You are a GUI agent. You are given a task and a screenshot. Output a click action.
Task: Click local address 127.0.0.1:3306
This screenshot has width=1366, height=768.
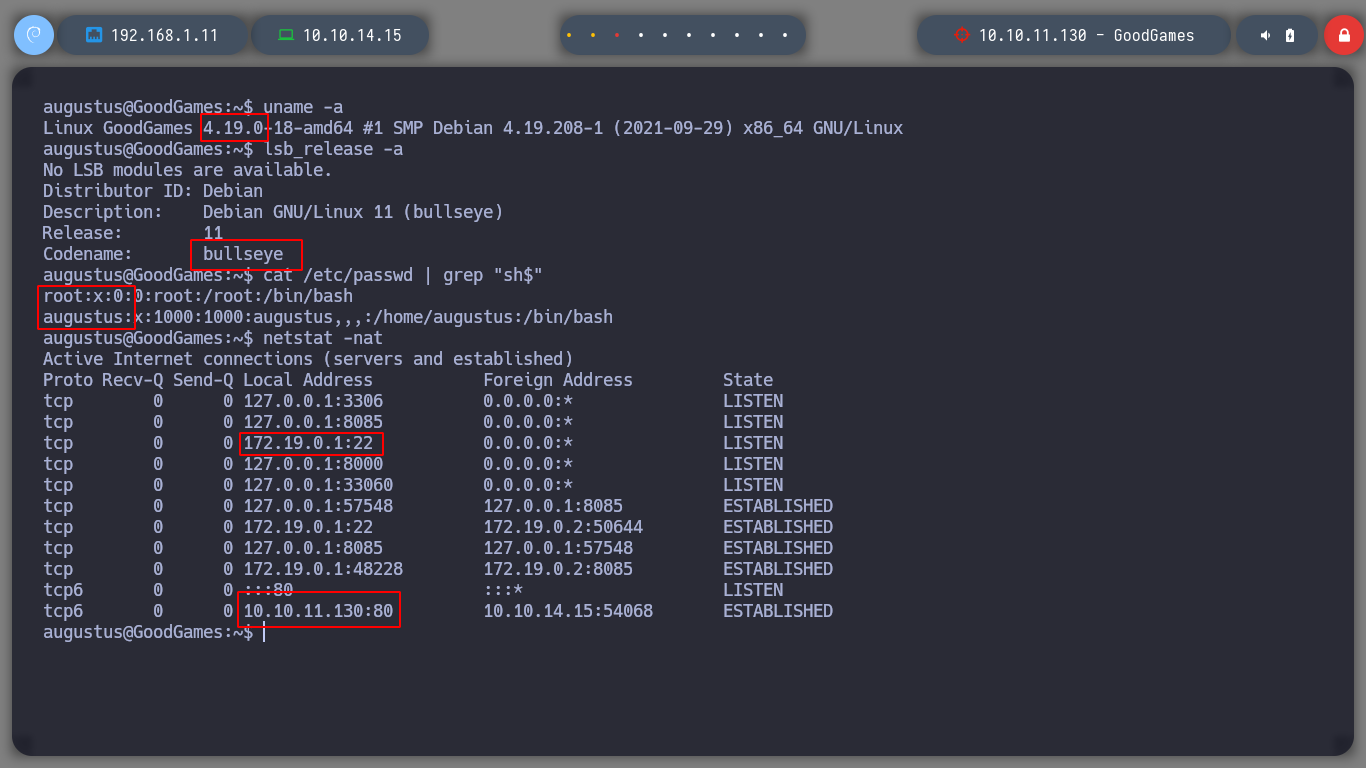pyautogui.click(x=313, y=401)
